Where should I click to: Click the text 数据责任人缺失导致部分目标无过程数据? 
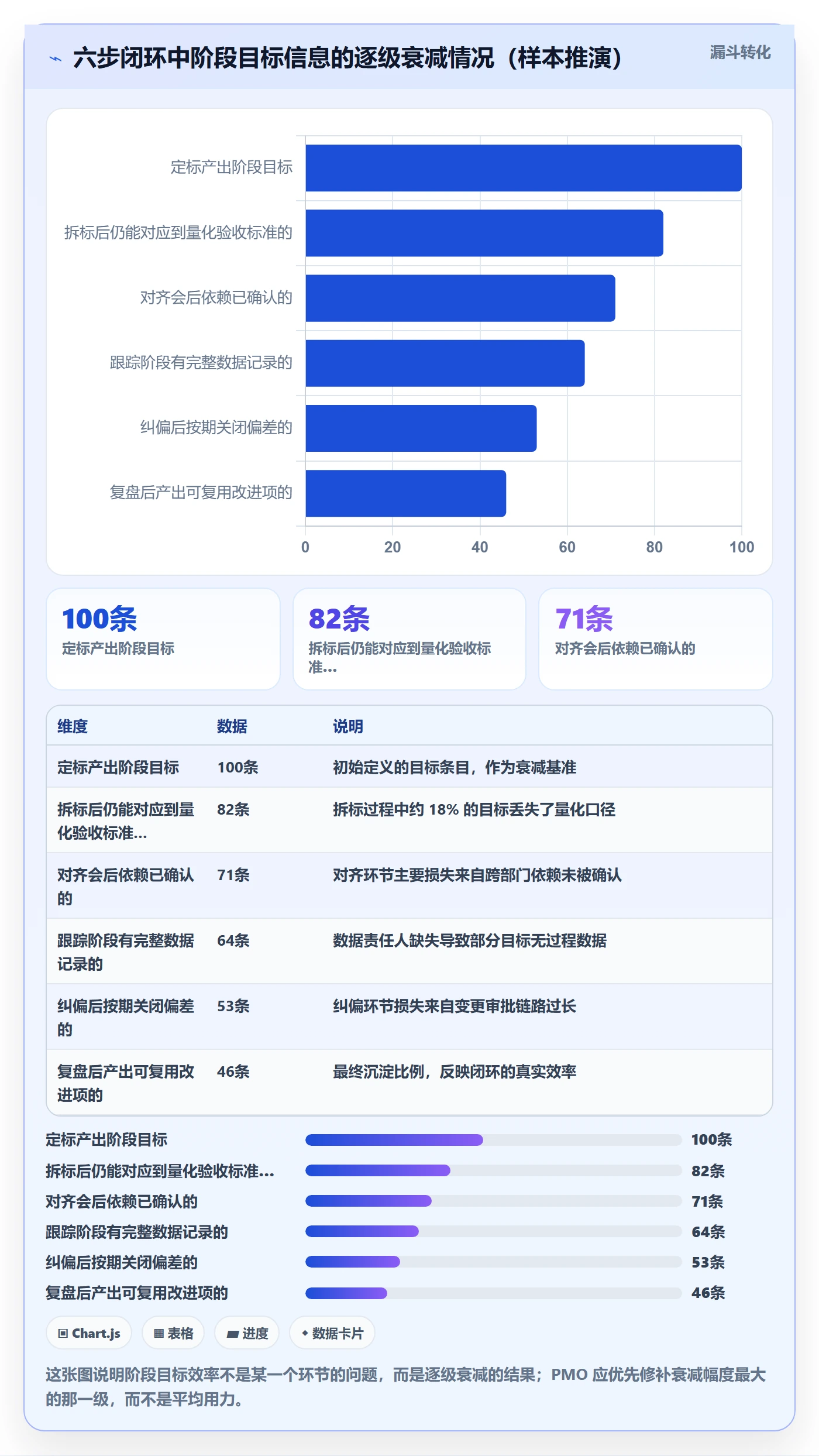point(470,940)
